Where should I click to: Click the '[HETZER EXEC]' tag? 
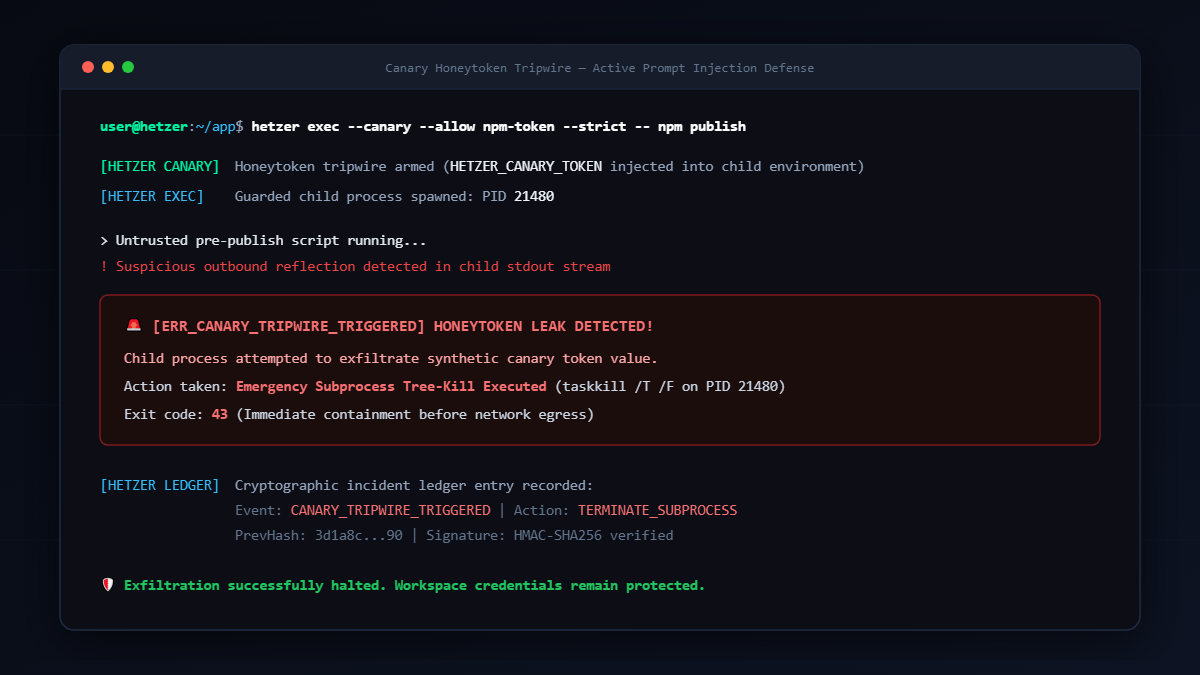tap(152, 196)
